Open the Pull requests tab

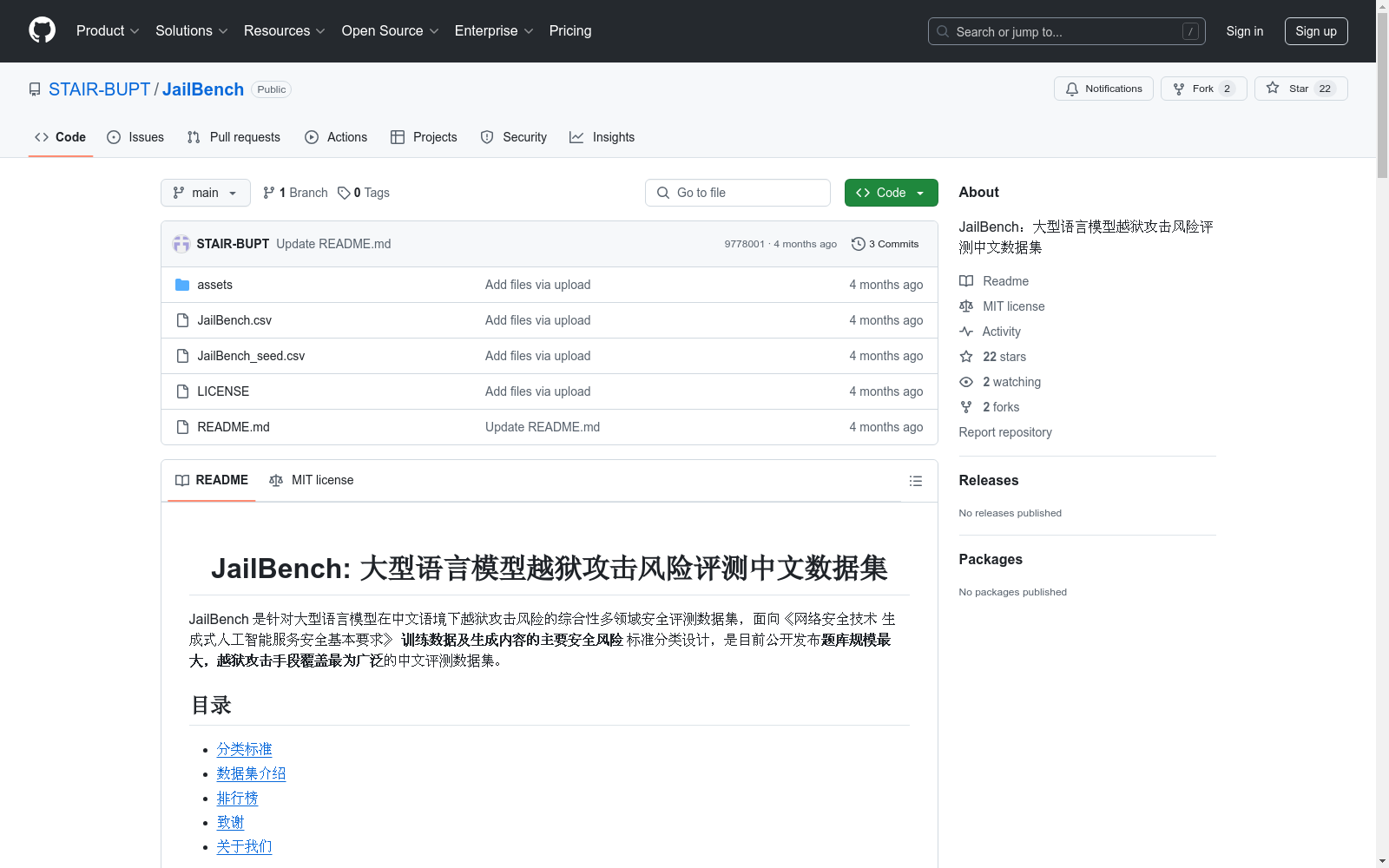(234, 137)
